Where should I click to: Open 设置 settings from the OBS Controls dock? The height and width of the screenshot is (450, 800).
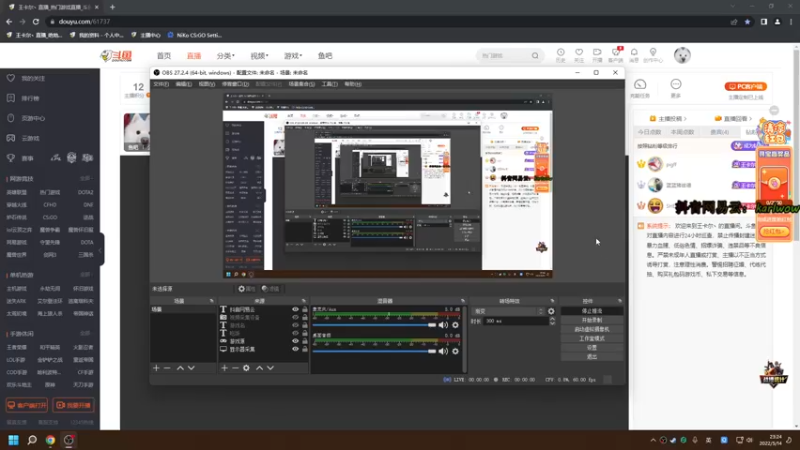click(592, 347)
